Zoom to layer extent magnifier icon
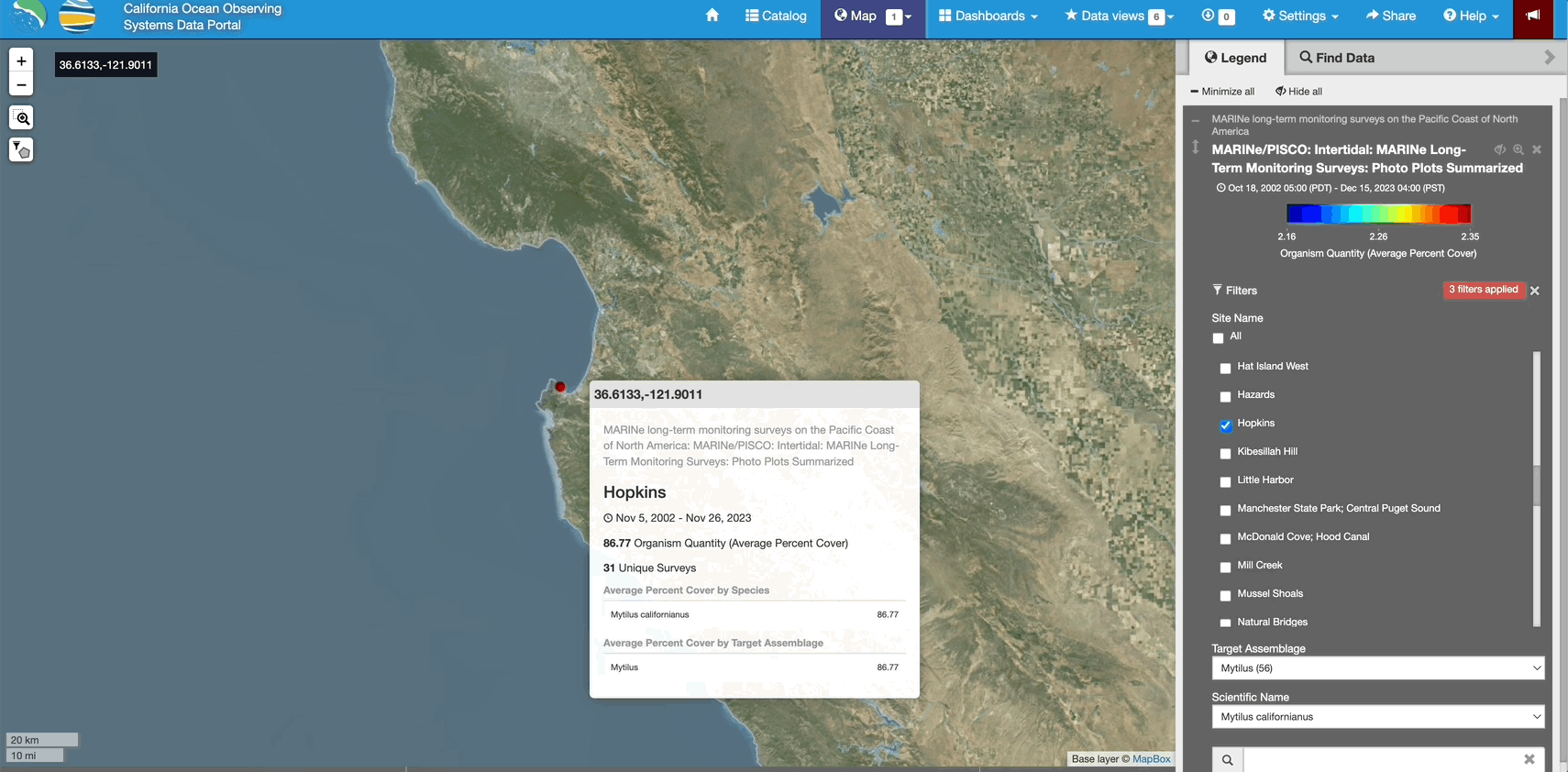Screen dimensions: 1568x772 click(x=1518, y=149)
